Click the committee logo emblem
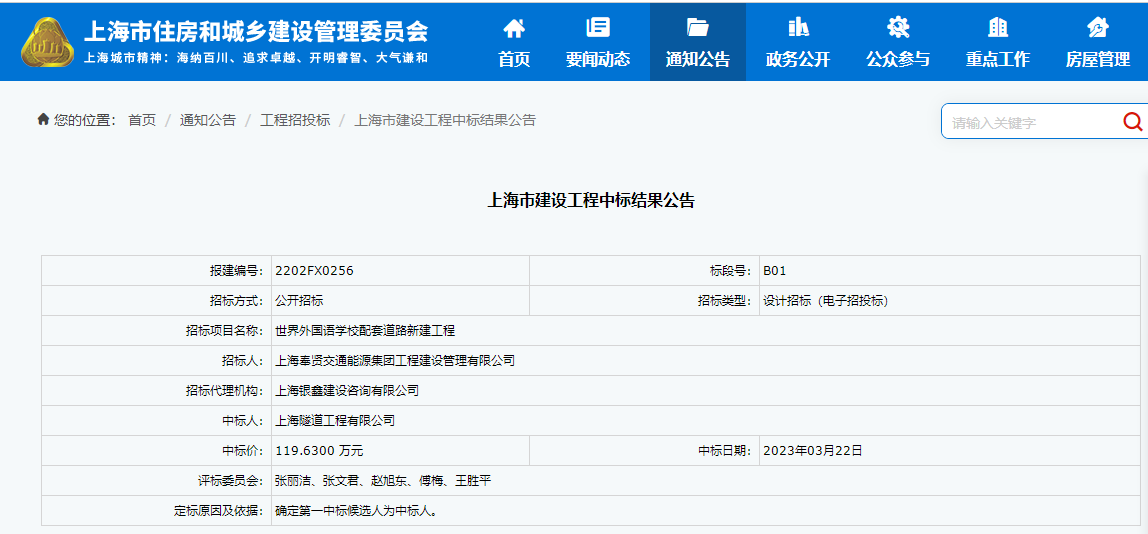 [47, 42]
